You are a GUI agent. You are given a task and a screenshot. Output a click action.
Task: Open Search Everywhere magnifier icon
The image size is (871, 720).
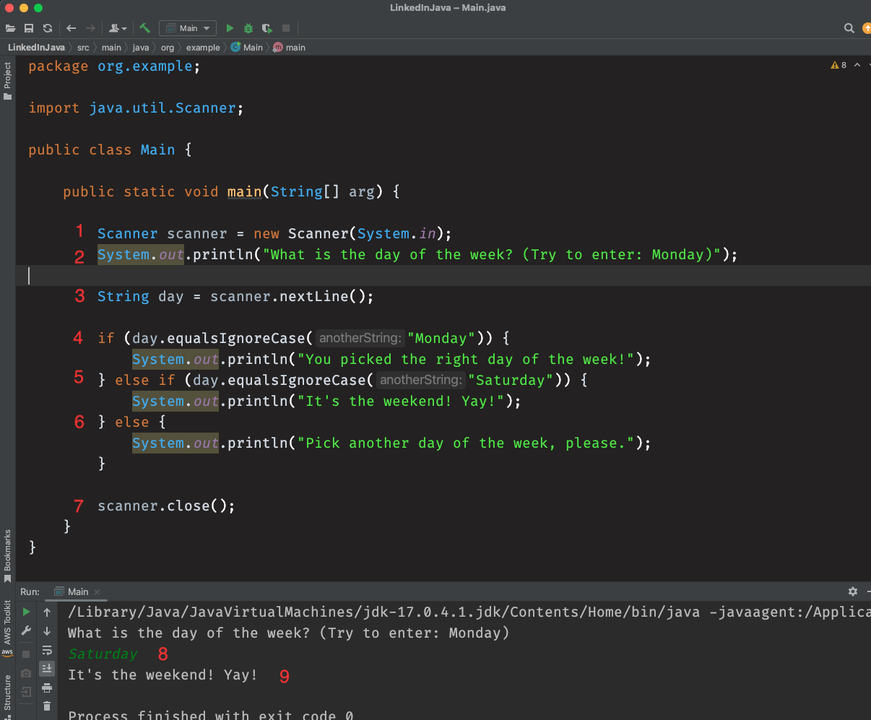[x=849, y=28]
